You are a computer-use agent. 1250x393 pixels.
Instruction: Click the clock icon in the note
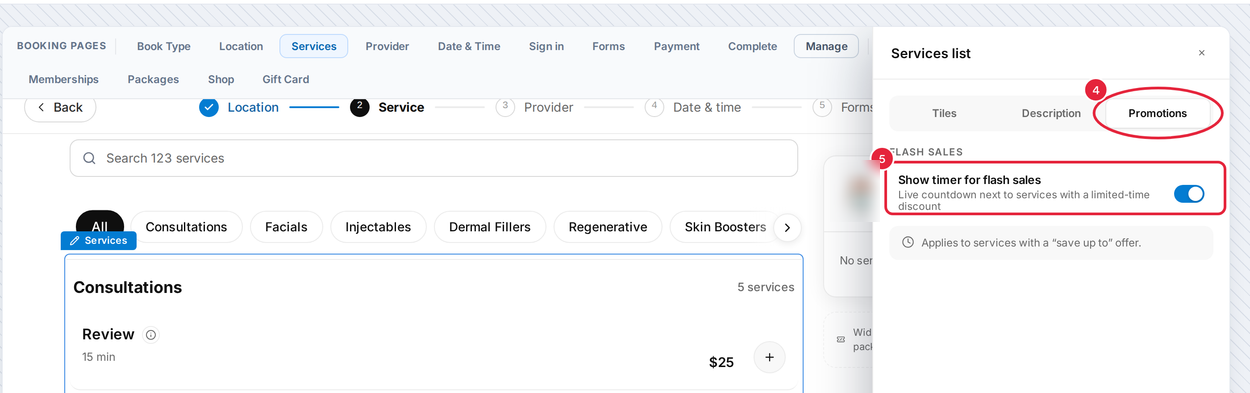[908, 243]
